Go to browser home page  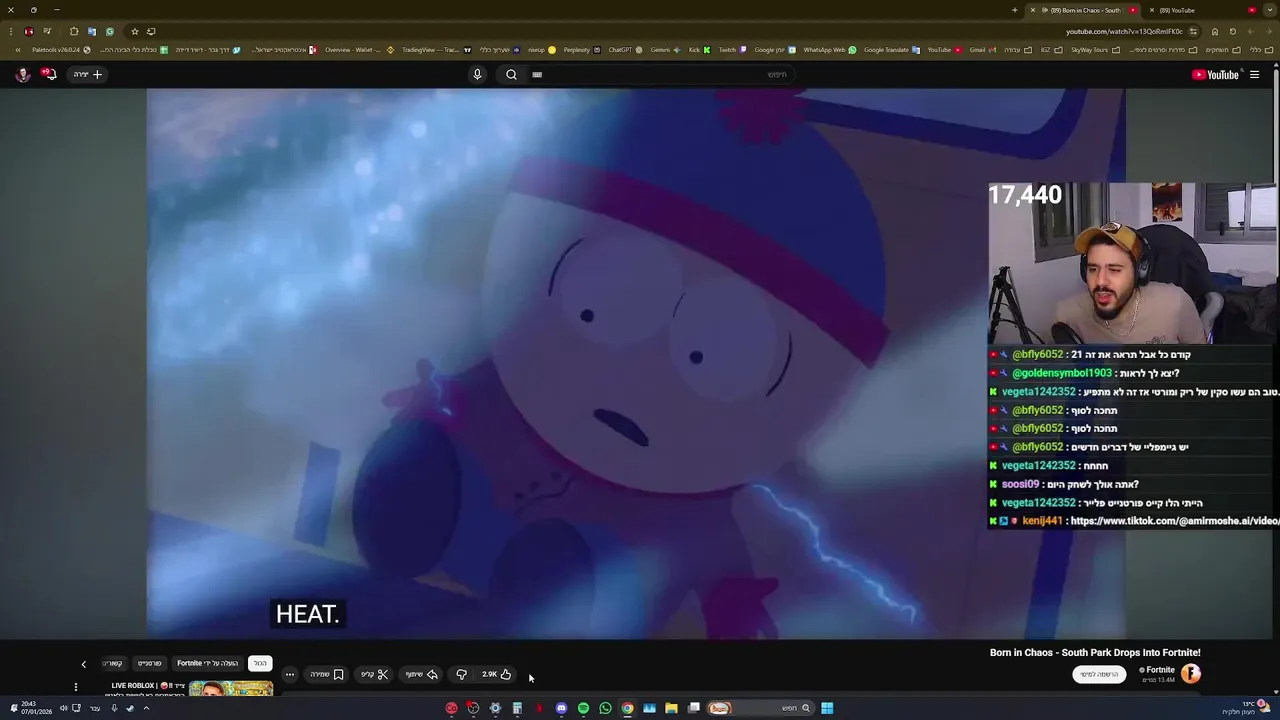(1215, 31)
